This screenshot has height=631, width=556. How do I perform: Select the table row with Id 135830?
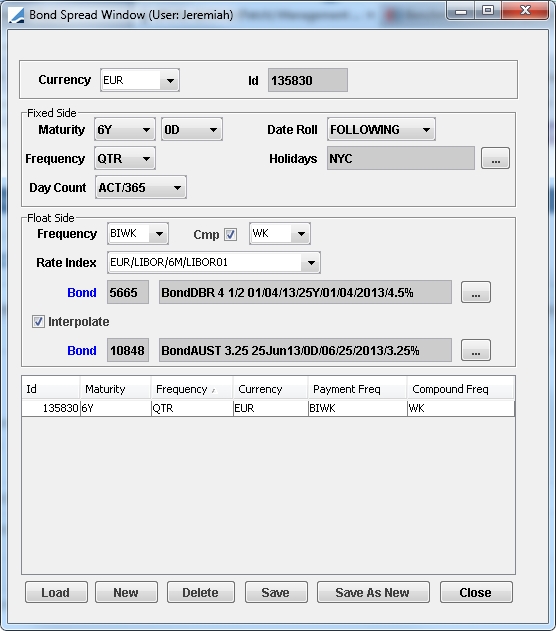268,408
